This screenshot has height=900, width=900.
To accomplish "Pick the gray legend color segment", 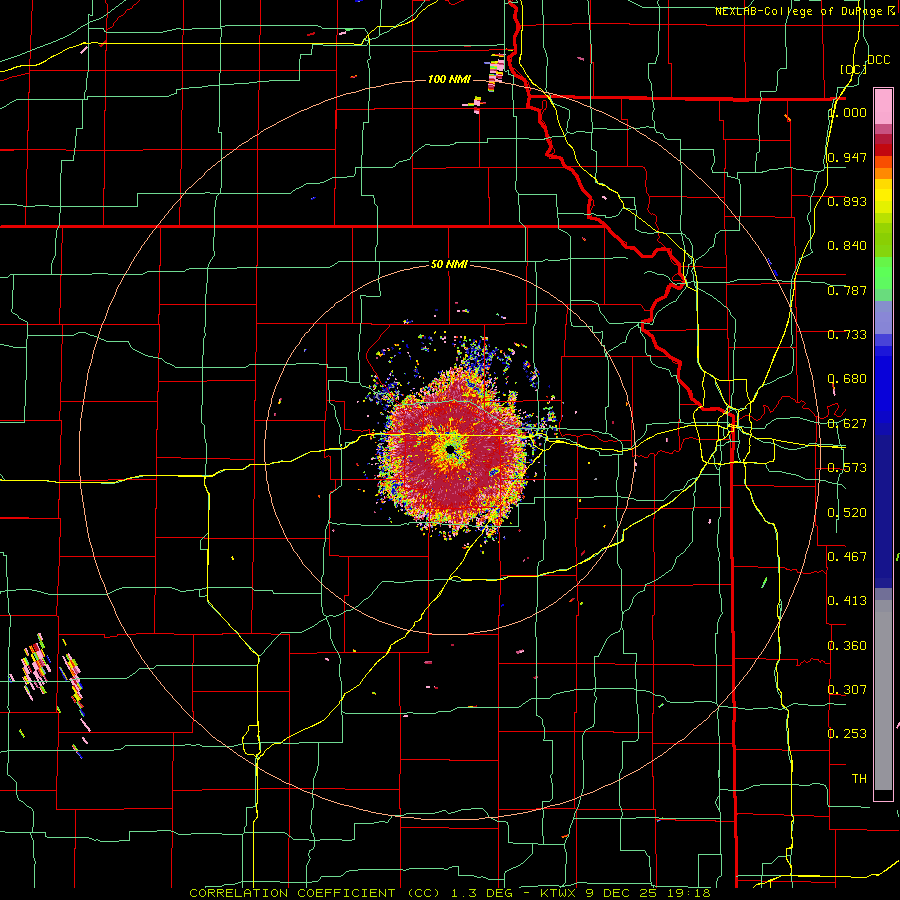I will point(883,695).
